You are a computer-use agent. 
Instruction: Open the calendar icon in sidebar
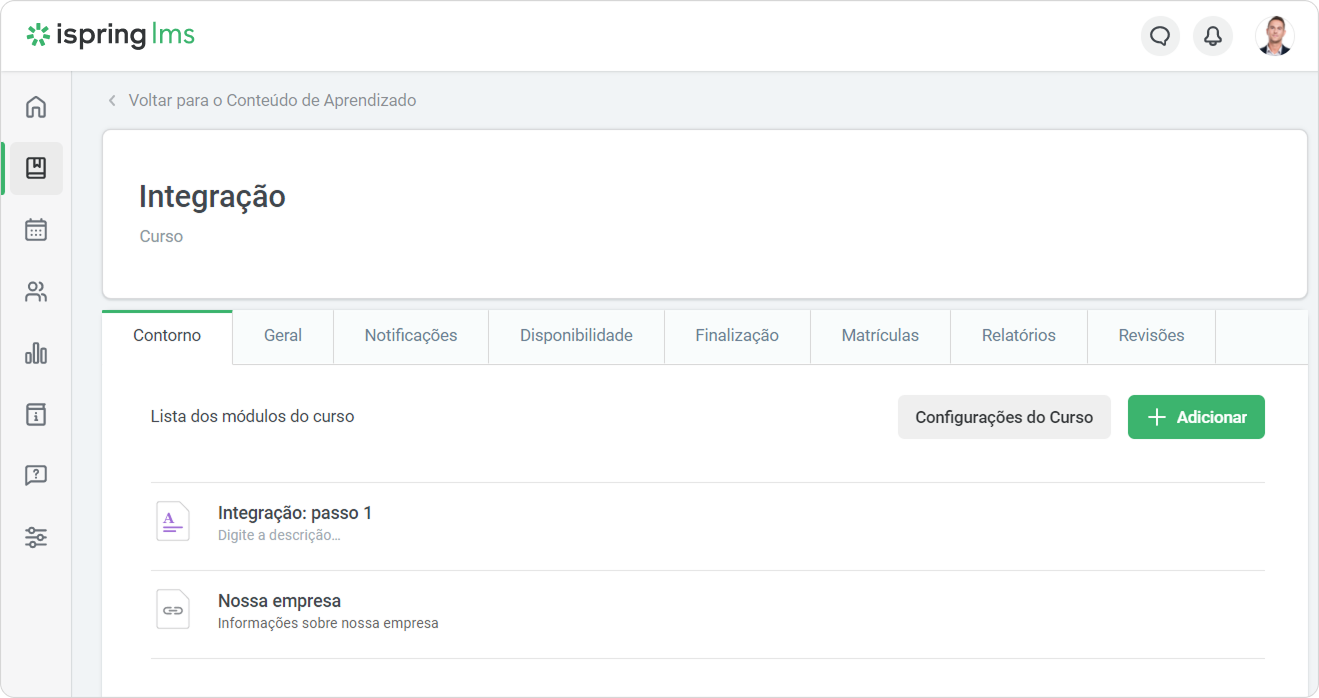click(36, 230)
